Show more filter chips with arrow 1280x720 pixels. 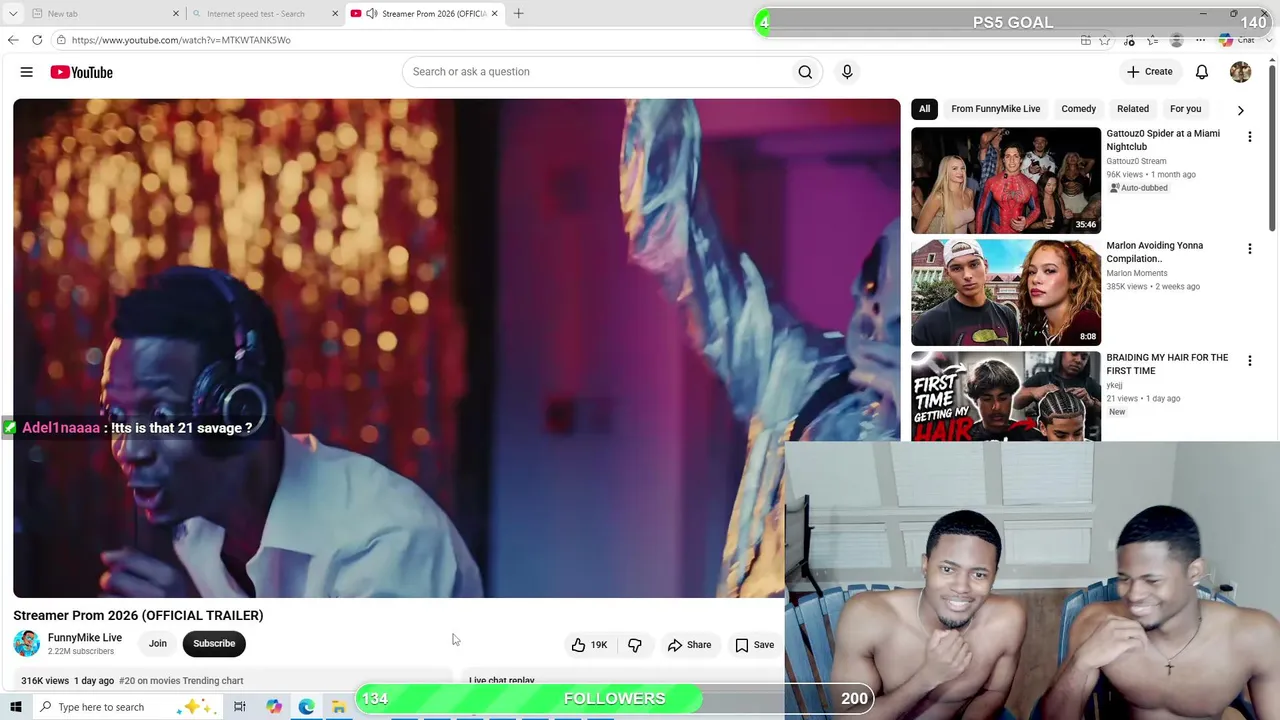point(1240,110)
